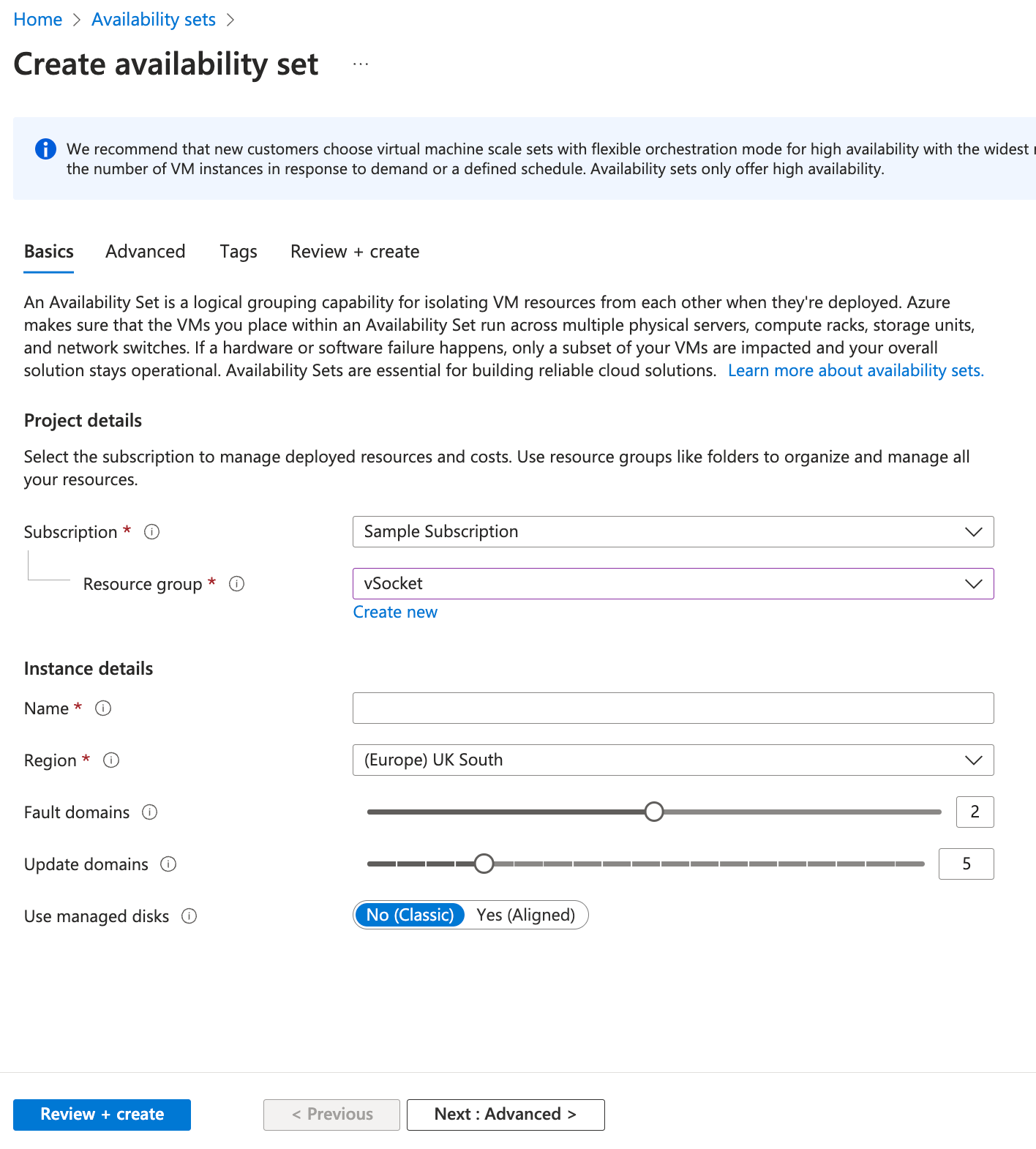Expand the Region dropdown
The height and width of the screenshot is (1149, 1036).
tap(672, 760)
